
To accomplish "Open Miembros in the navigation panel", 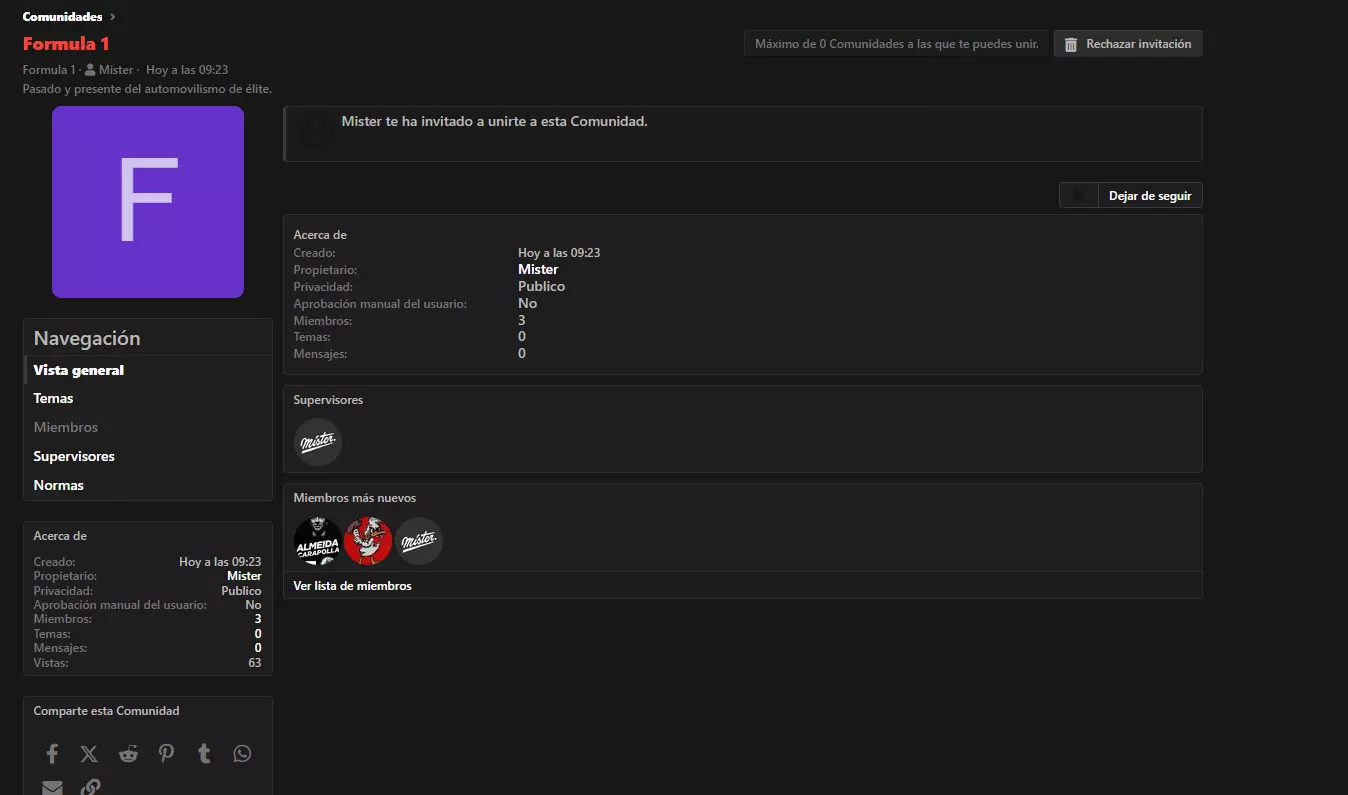I will (148, 427).
